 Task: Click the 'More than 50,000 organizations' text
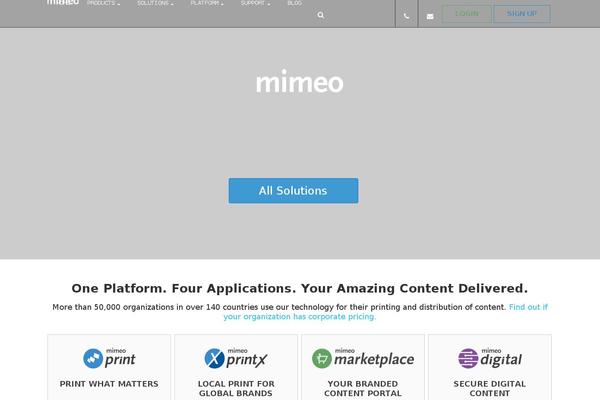[x=279, y=307]
